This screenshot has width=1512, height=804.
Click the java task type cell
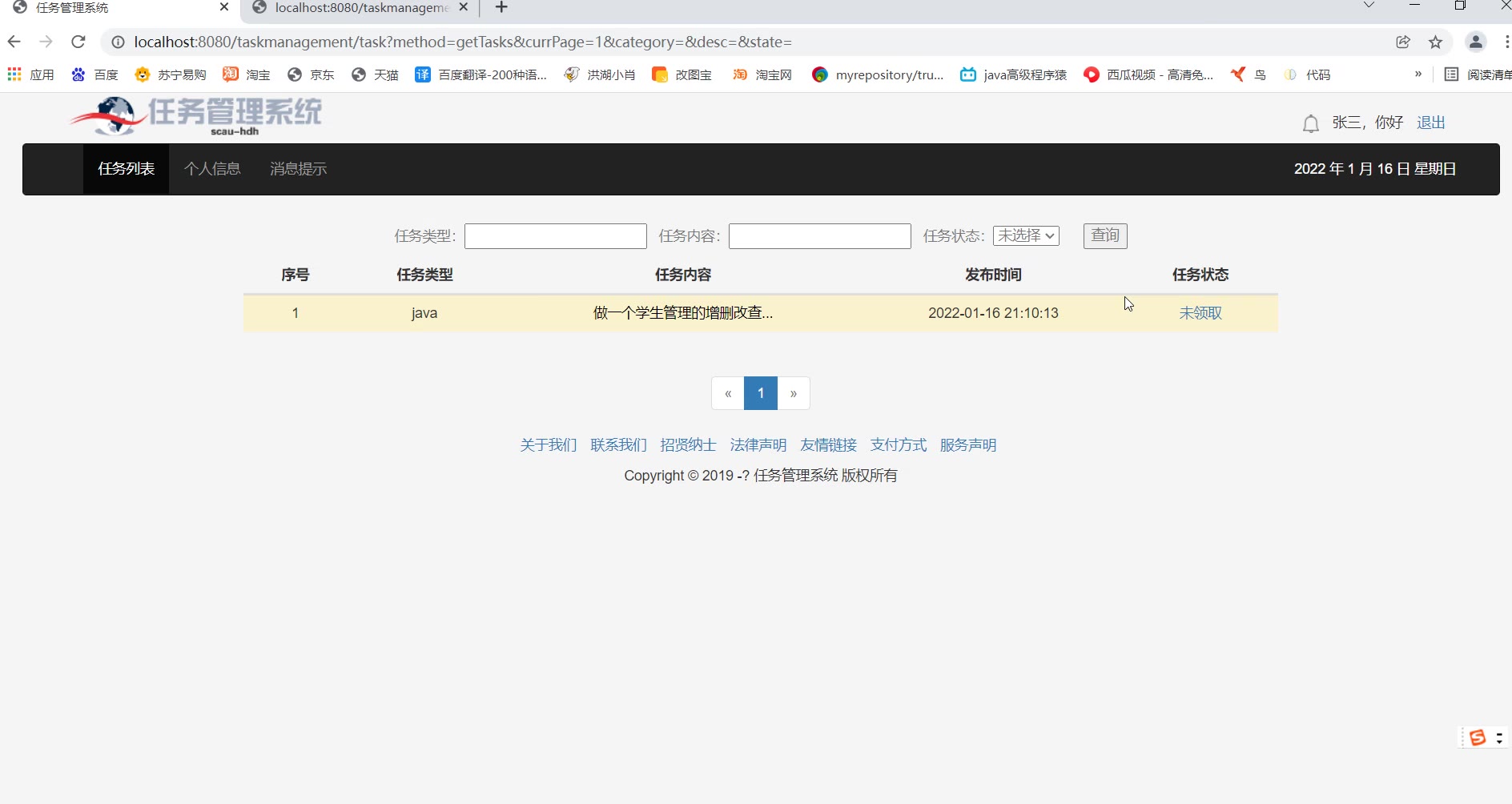point(424,313)
